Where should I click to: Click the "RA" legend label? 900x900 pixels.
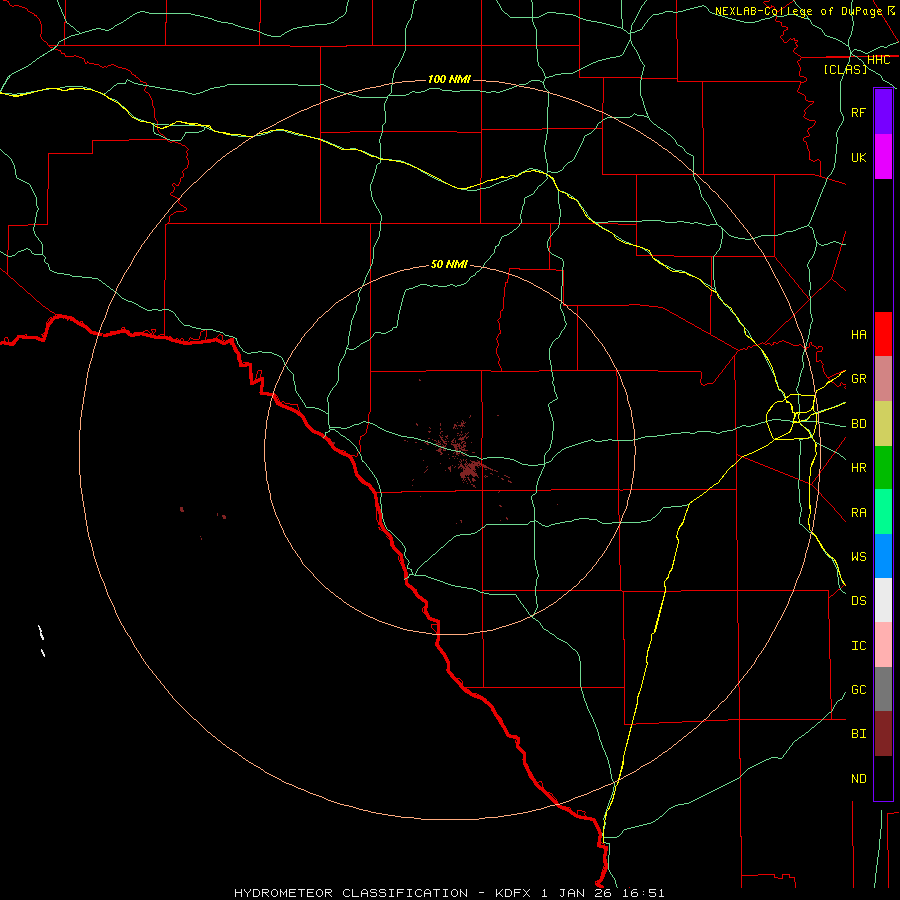click(859, 513)
